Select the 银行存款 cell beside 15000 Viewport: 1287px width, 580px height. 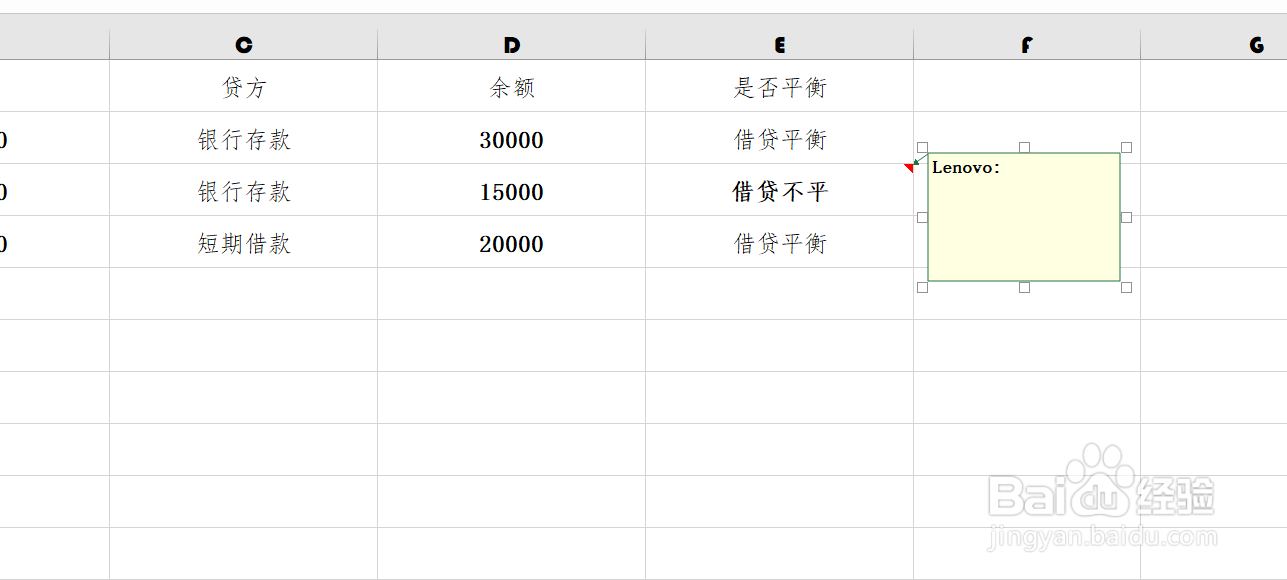click(x=244, y=191)
